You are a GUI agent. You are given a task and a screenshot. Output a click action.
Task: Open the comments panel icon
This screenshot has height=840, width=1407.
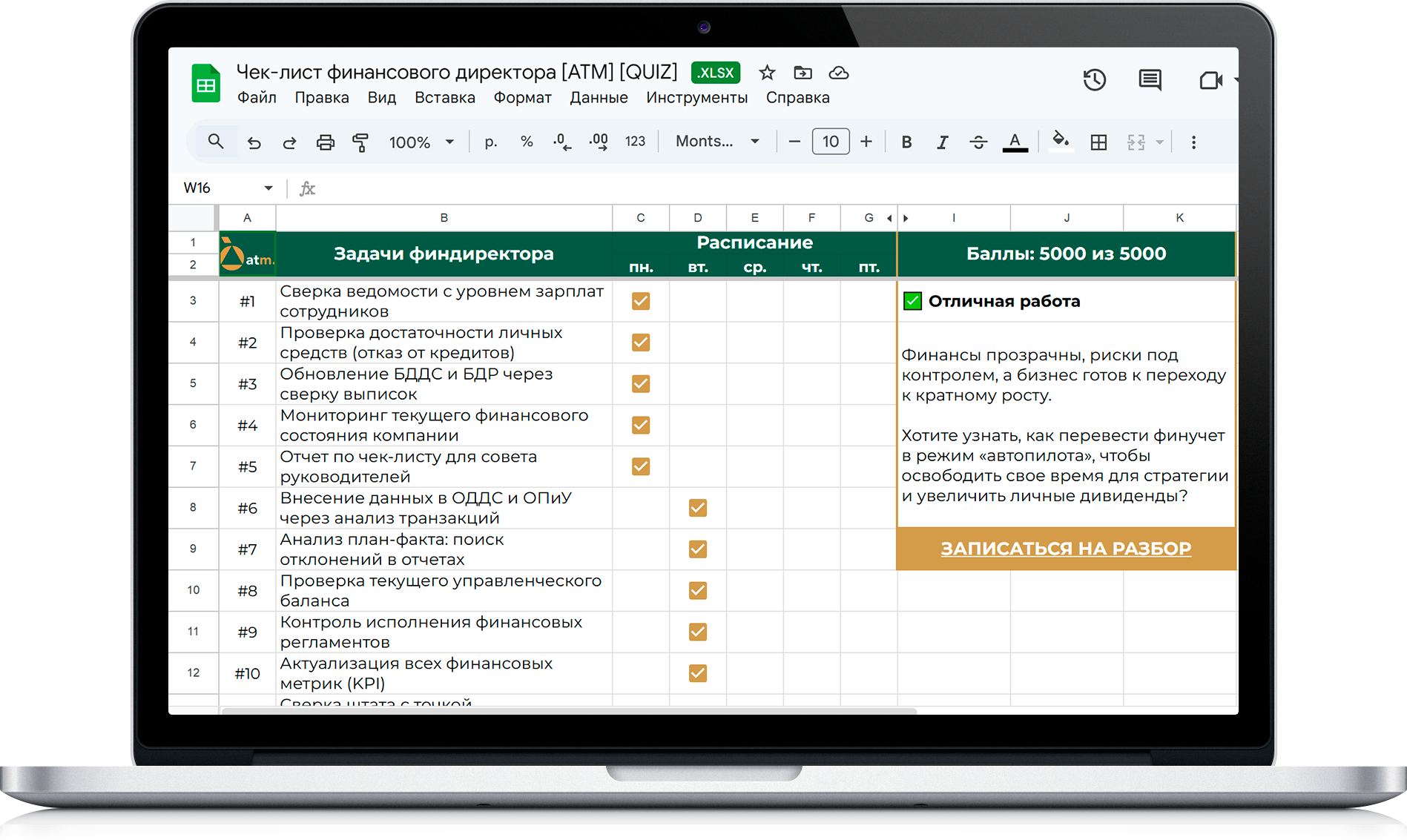[x=1150, y=80]
